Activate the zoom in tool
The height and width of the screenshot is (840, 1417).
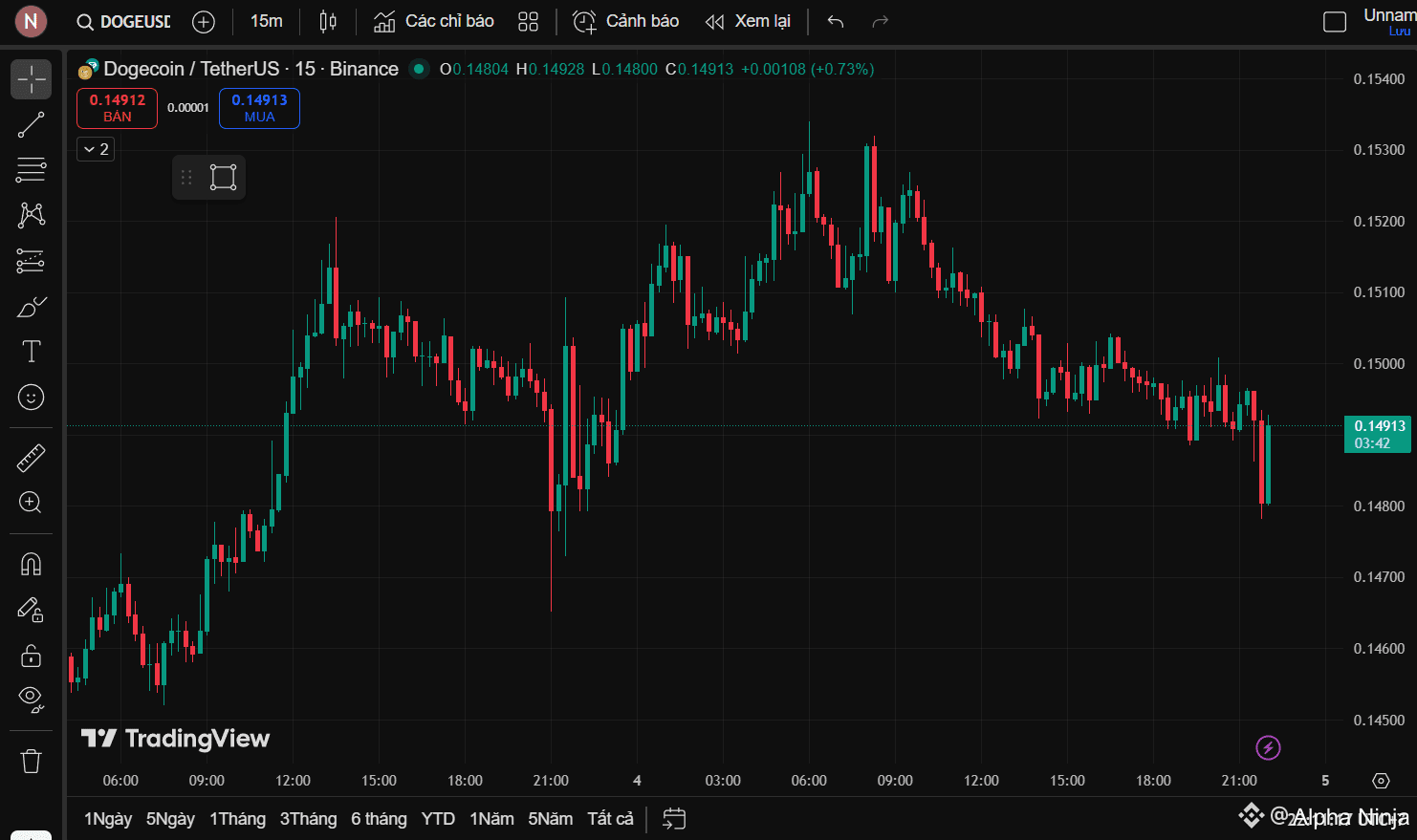coord(31,503)
